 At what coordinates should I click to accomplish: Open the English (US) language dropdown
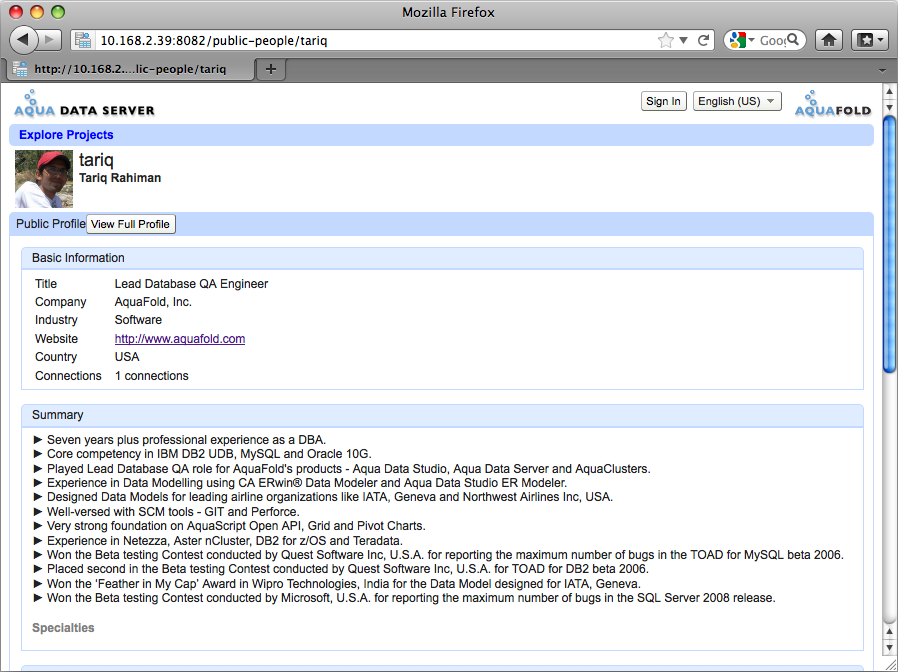[736, 101]
